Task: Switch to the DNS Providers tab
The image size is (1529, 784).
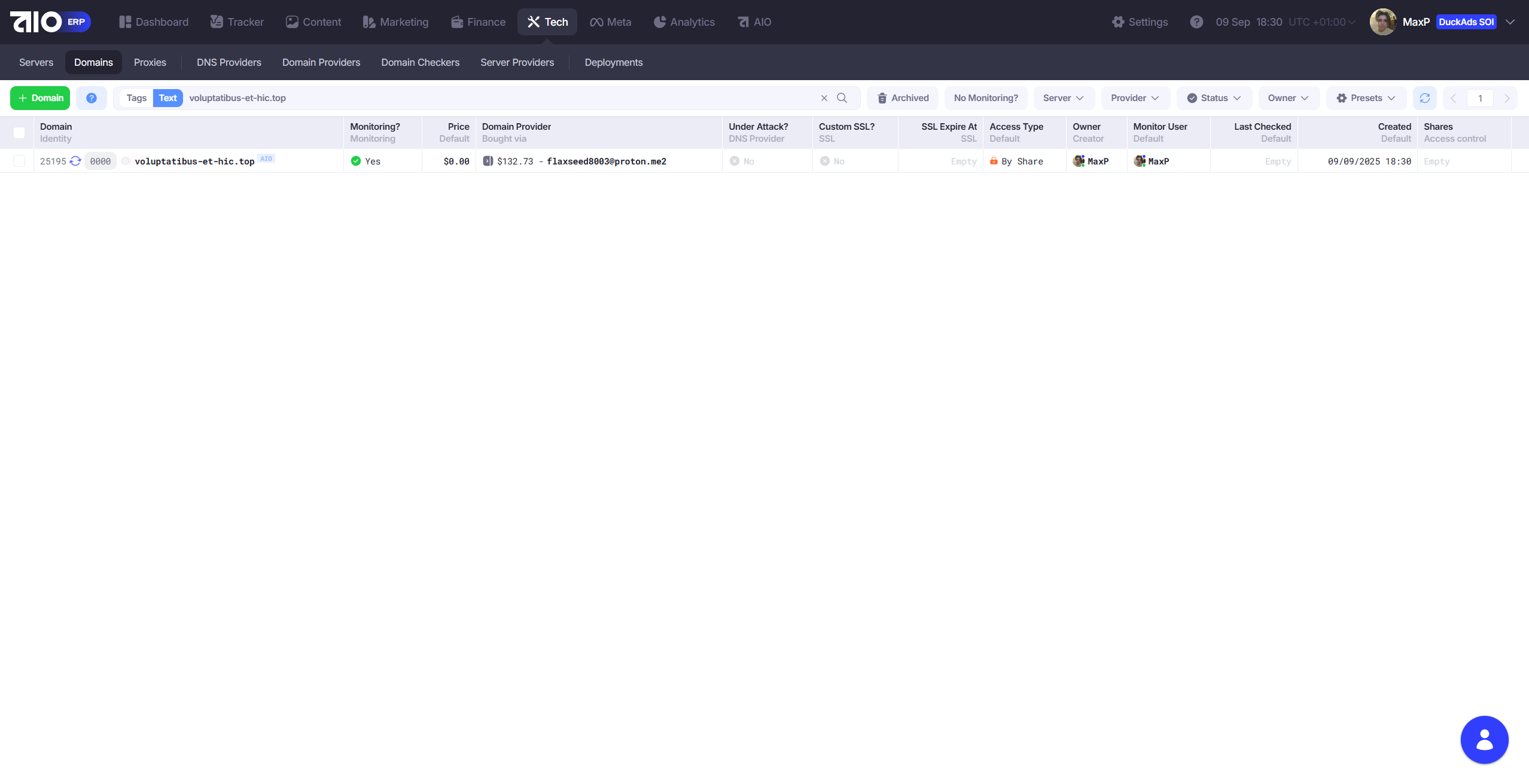Action: [x=229, y=62]
